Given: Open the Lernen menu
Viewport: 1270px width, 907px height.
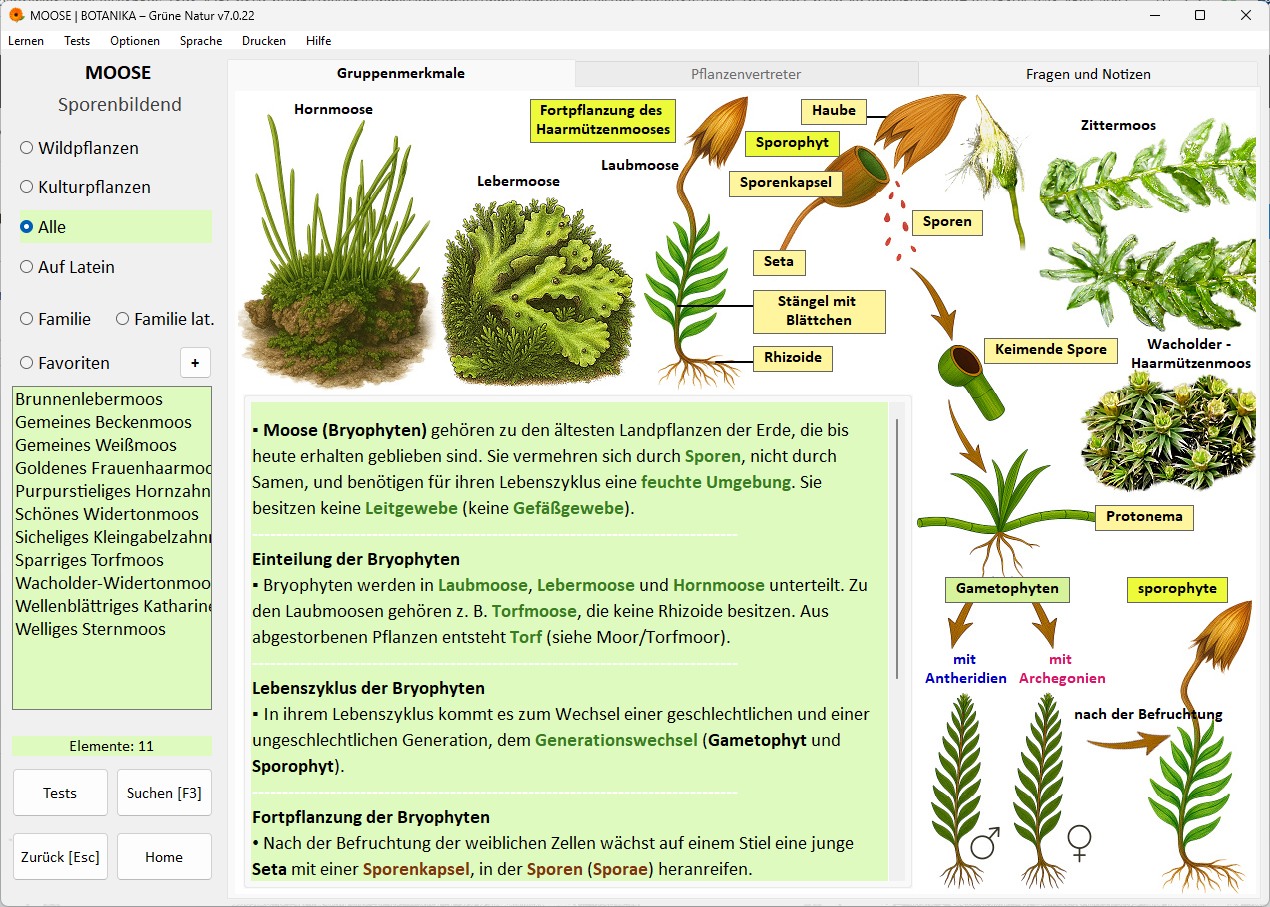Looking at the screenshot, I should click(x=26, y=41).
